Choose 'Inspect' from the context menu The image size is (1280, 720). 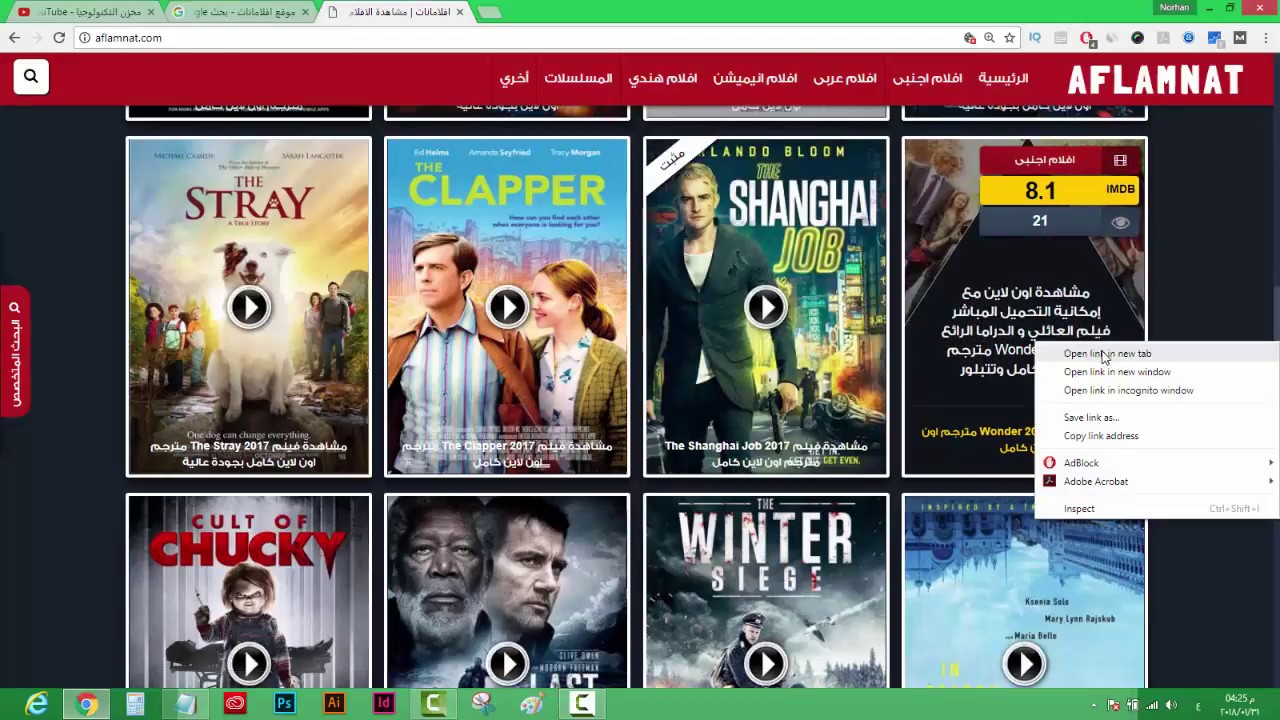[x=1157, y=509]
